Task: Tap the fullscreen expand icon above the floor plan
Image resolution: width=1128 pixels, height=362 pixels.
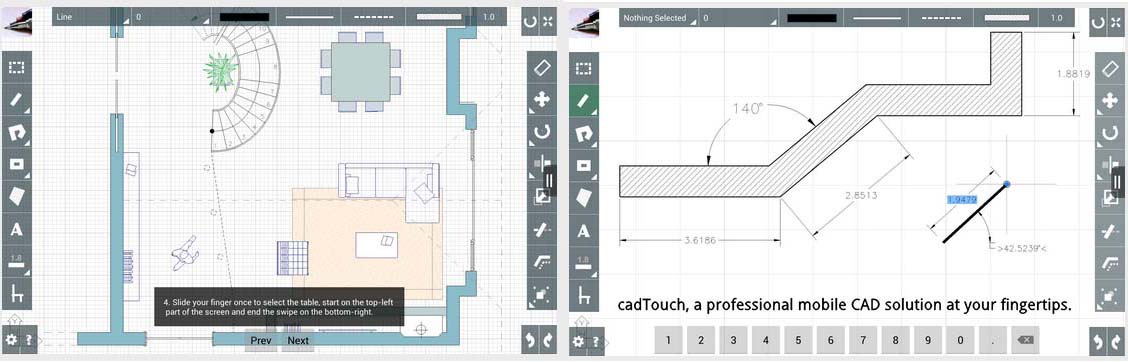Action: [x=548, y=22]
